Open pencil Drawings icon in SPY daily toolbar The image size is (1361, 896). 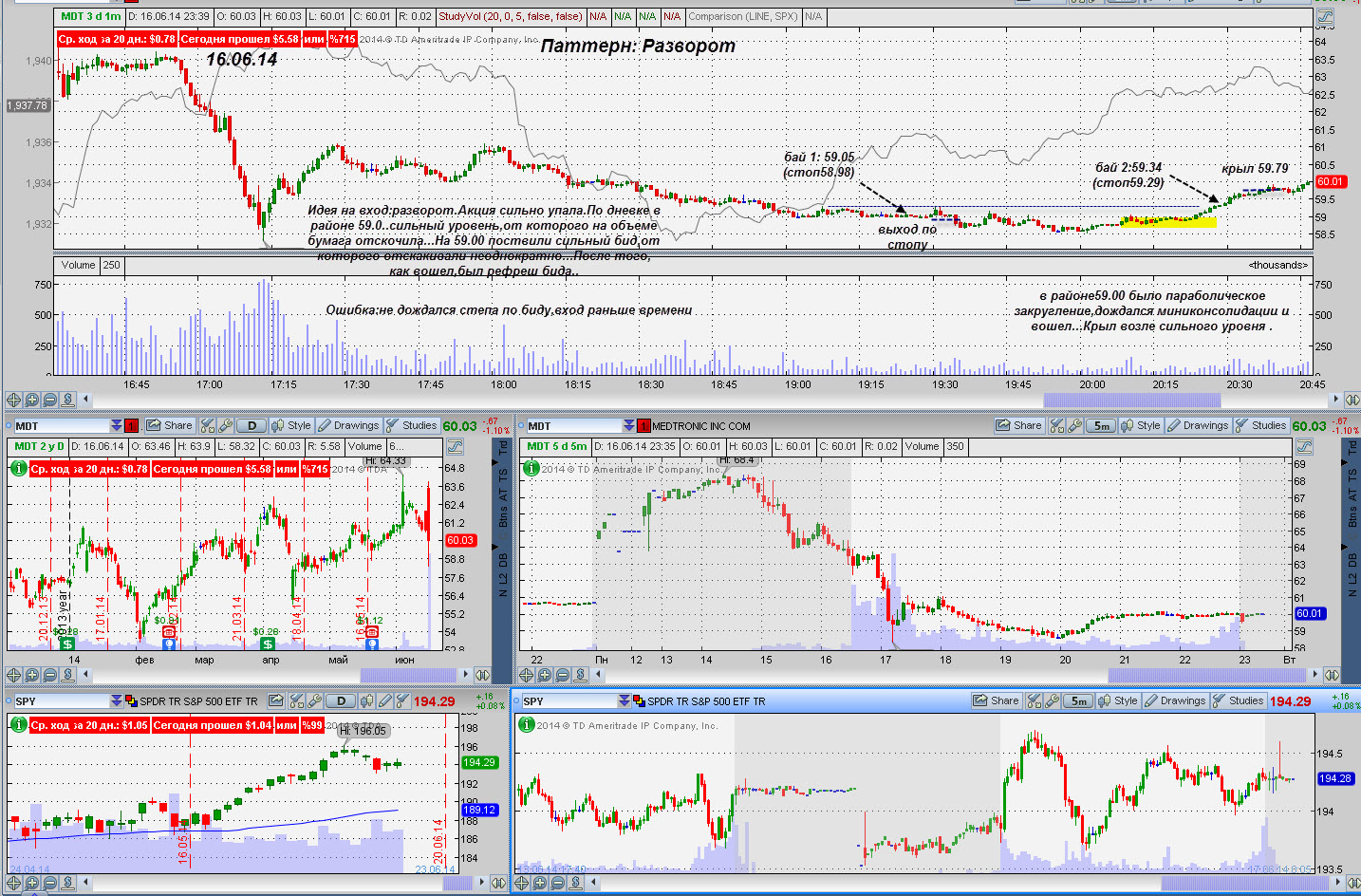click(x=384, y=700)
